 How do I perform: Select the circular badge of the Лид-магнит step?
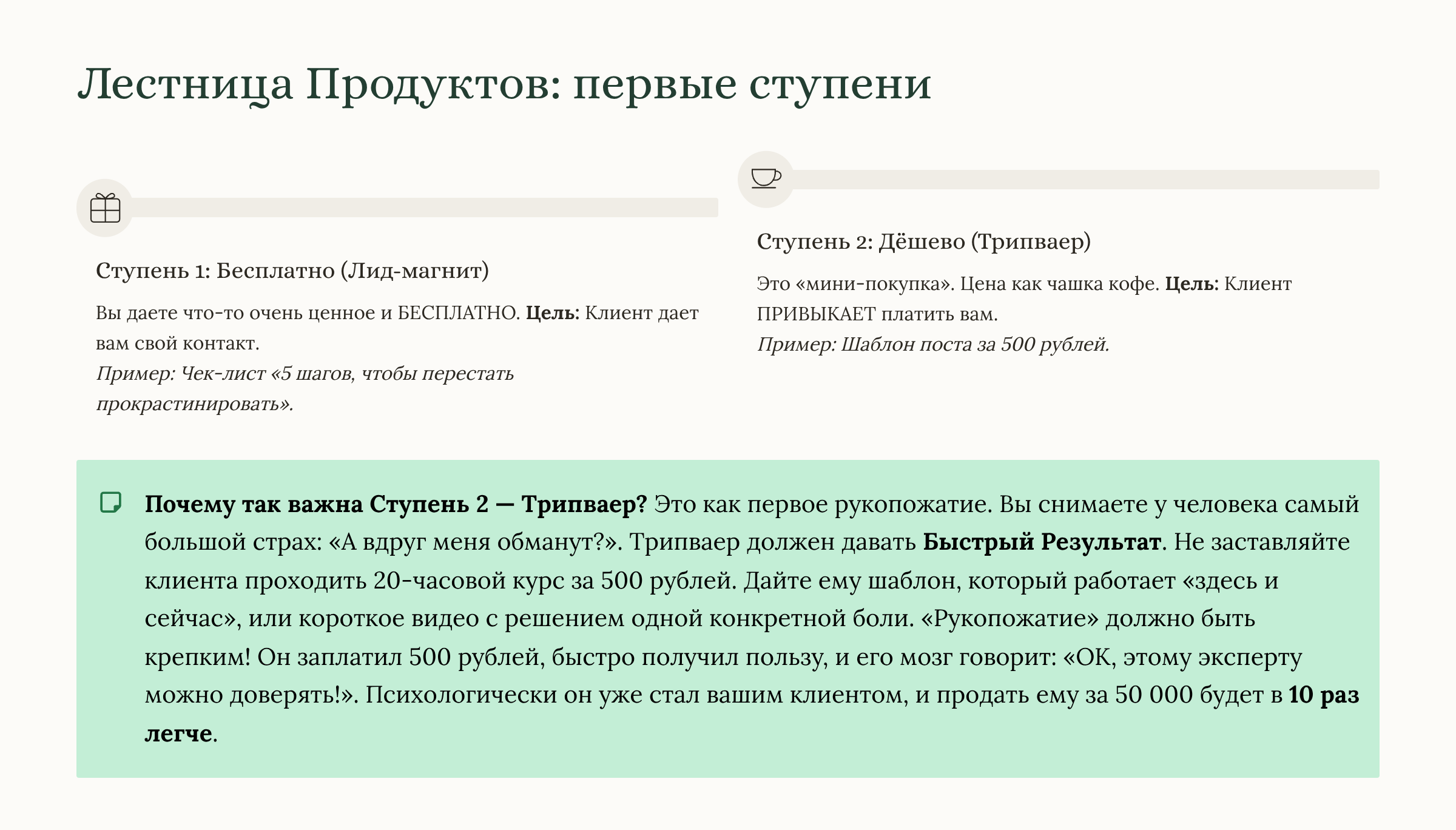[x=106, y=207]
